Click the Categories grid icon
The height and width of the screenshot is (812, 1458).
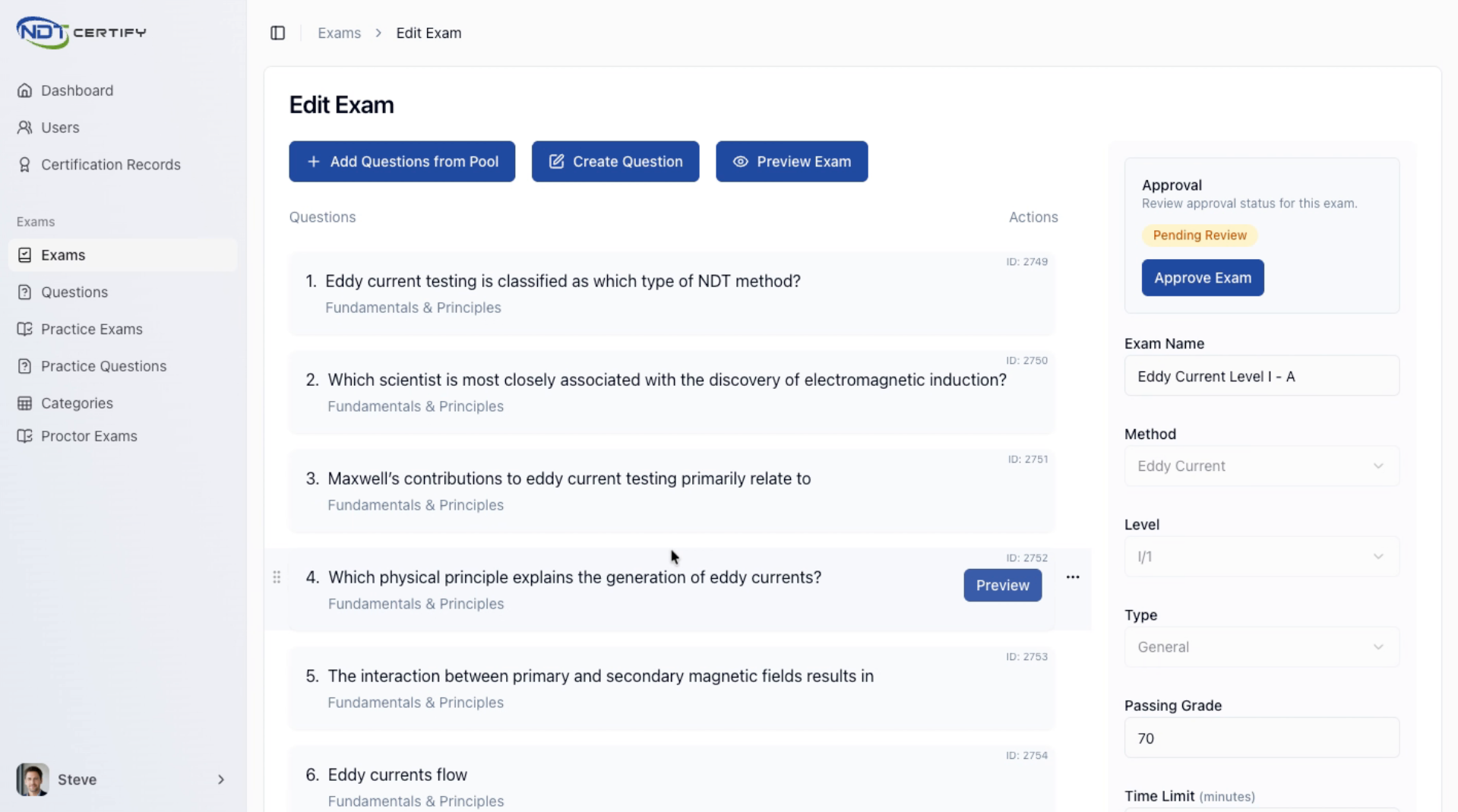tap(25, 403)
